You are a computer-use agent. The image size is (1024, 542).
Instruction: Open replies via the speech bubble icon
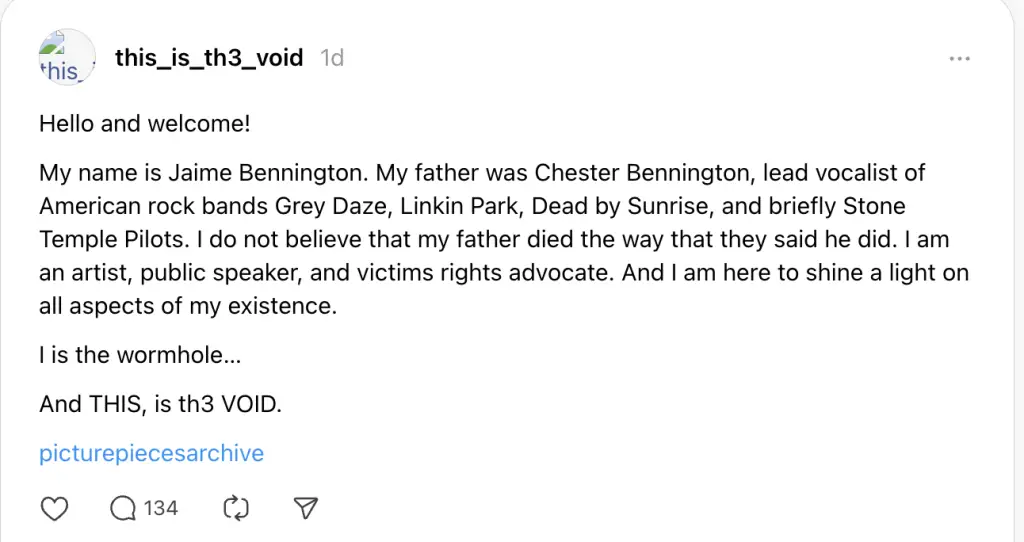[123, 509]
